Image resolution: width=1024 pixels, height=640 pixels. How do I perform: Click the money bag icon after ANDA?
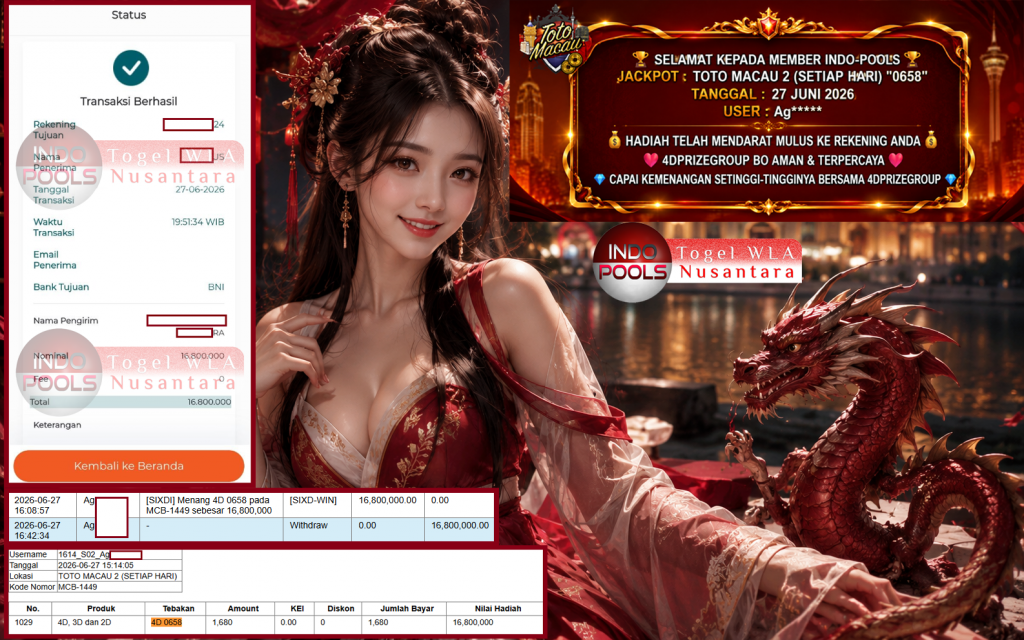pyautogui.click(x=931, y=140)
